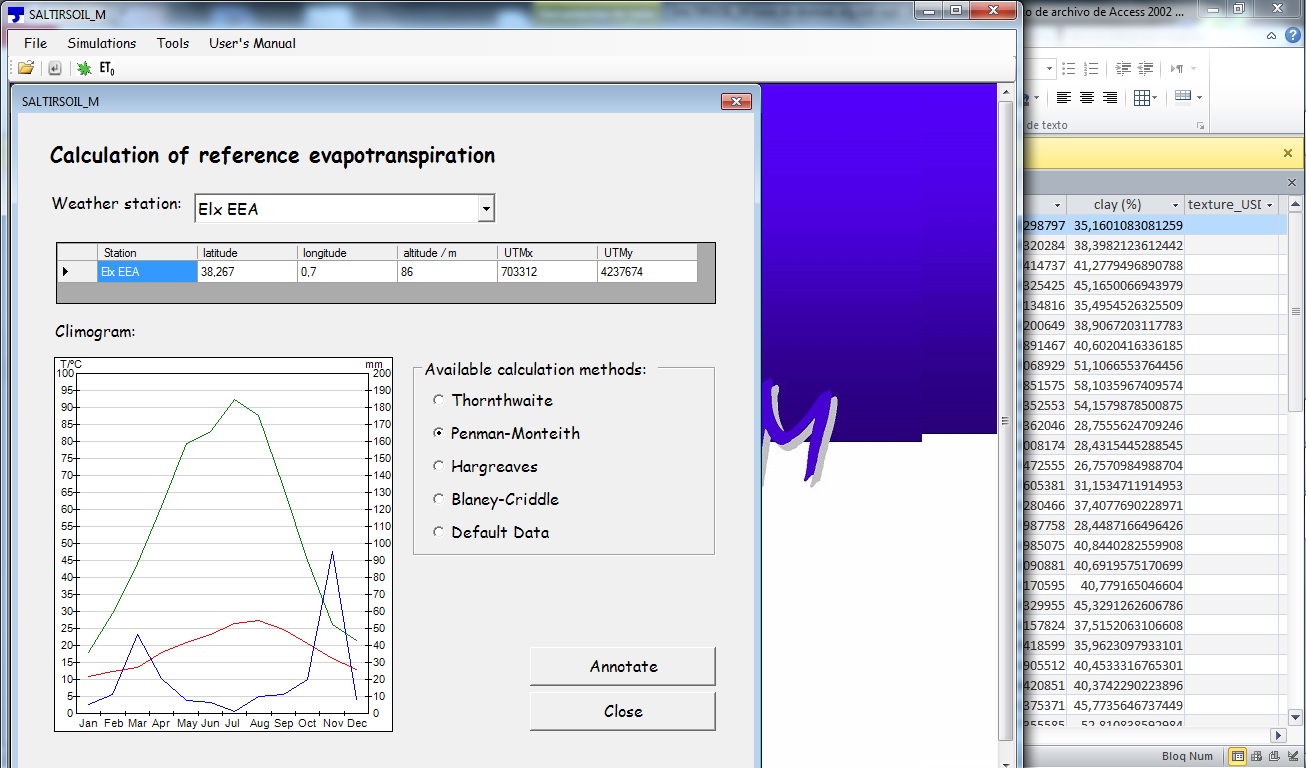Click the bulleted list icon in Access
The width and height of the screenshot is (1306, 768).
[1069, 68]
